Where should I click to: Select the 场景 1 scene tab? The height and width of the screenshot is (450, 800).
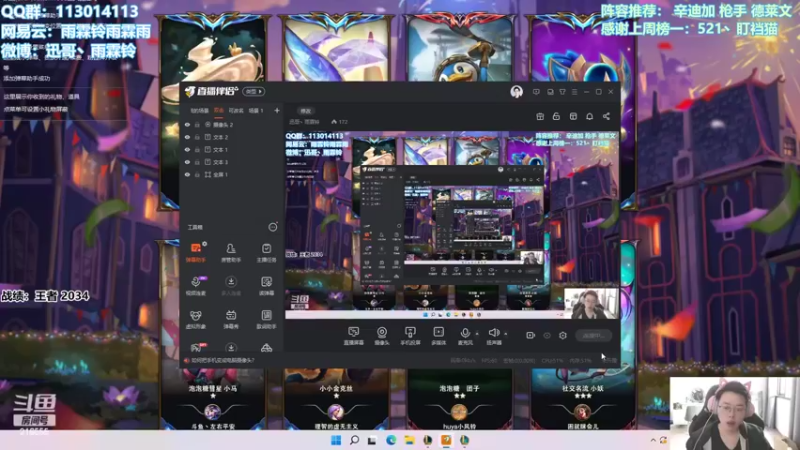(256, 111)
